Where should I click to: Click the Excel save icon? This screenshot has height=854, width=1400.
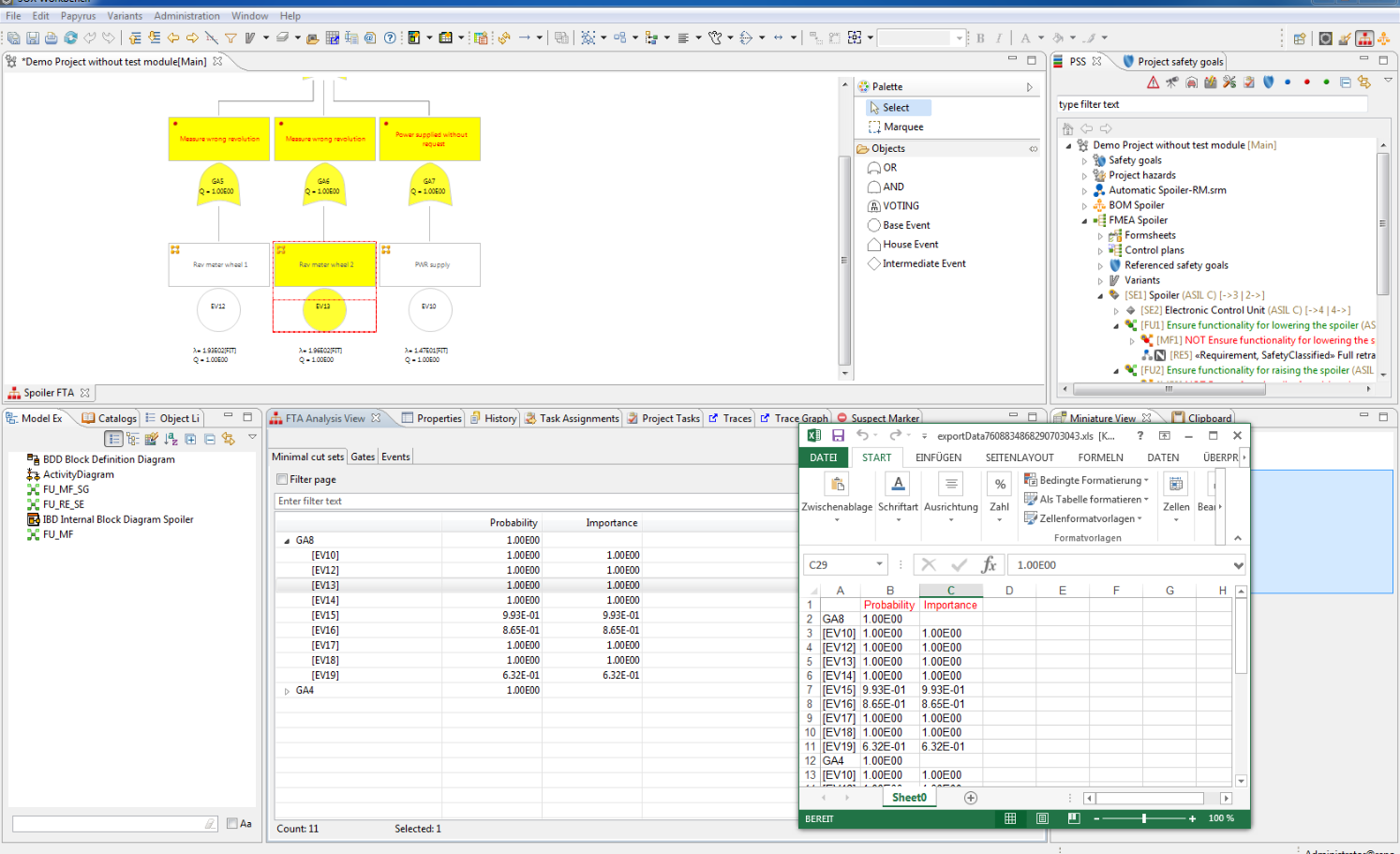(x=838, y=436)
